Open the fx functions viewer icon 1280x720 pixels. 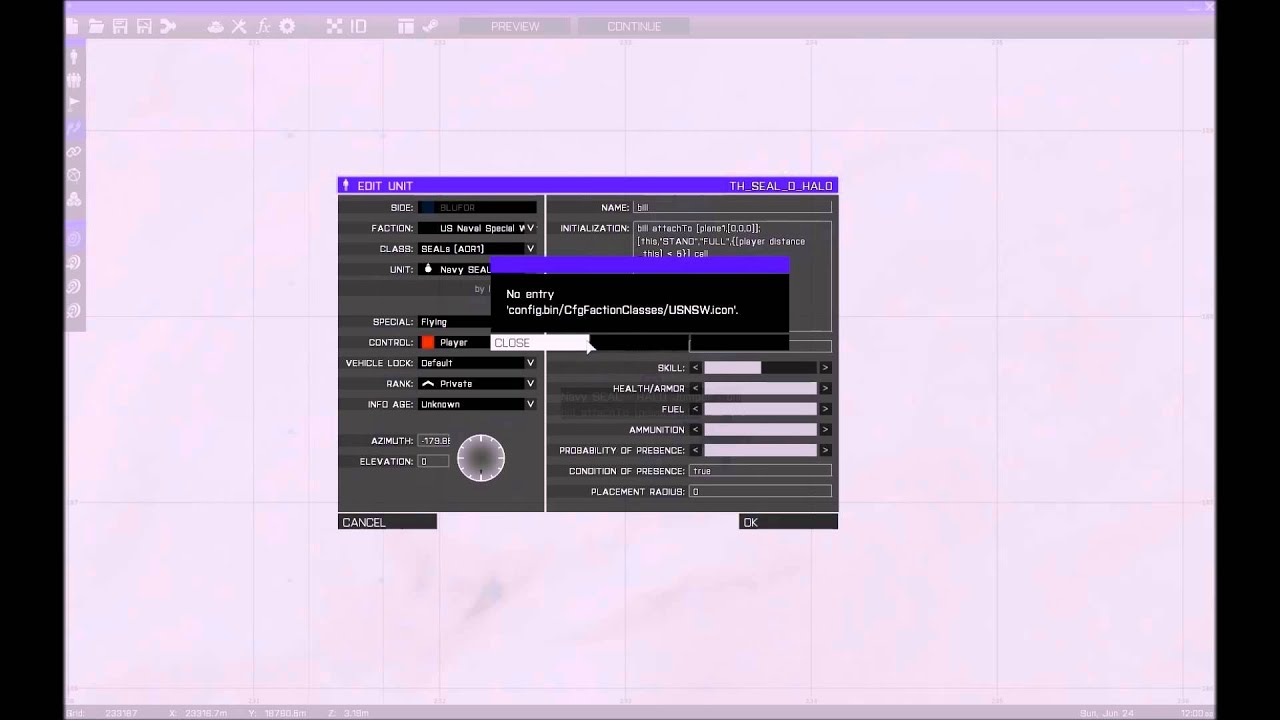[264, 27]
